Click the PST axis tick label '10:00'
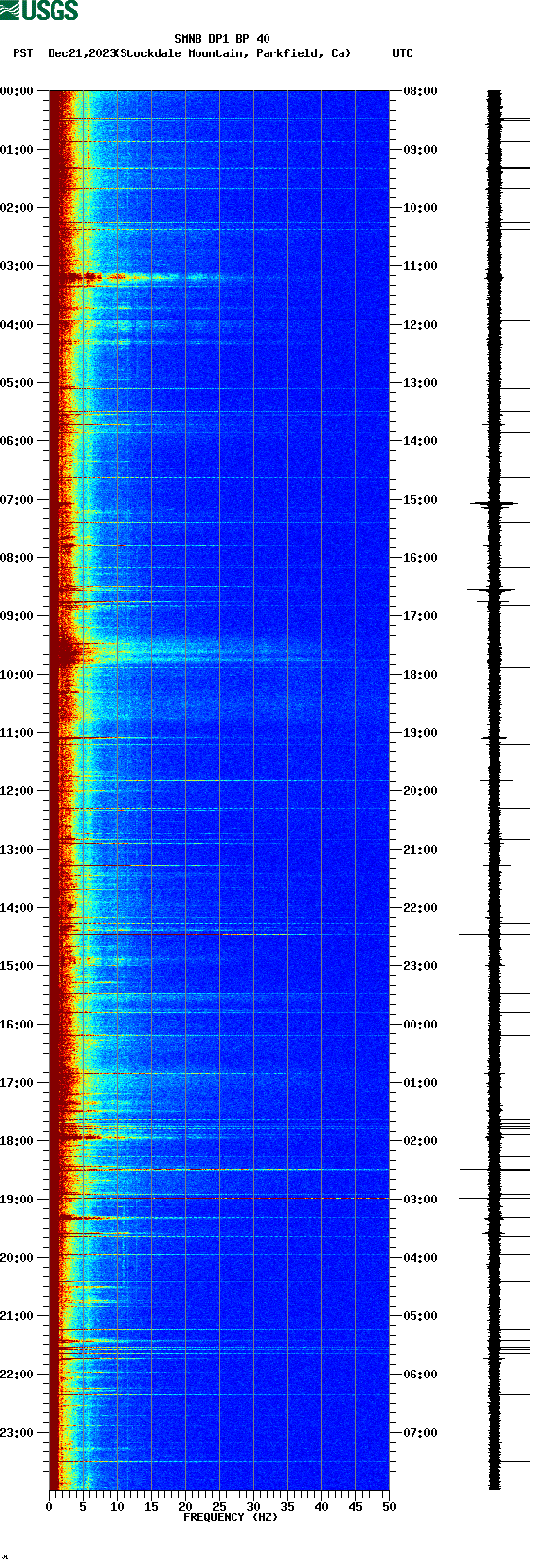Viewport: 537px width, 1568px height. [18, 675]
